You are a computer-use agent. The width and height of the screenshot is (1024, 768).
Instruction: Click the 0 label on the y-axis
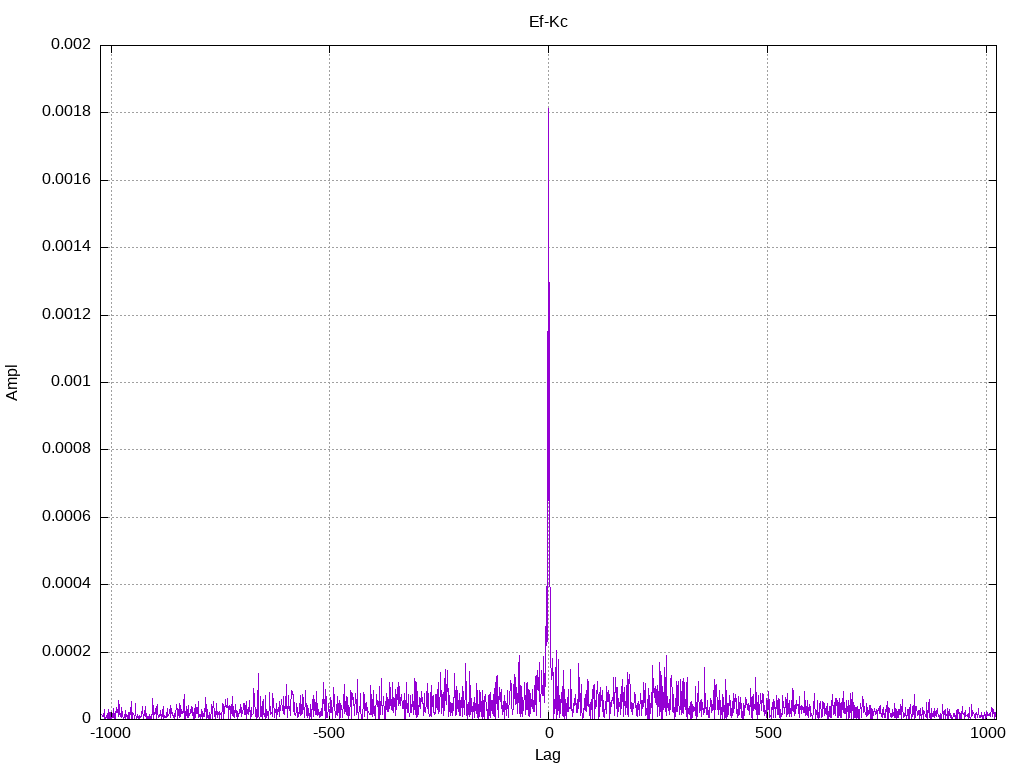point(86,719)
